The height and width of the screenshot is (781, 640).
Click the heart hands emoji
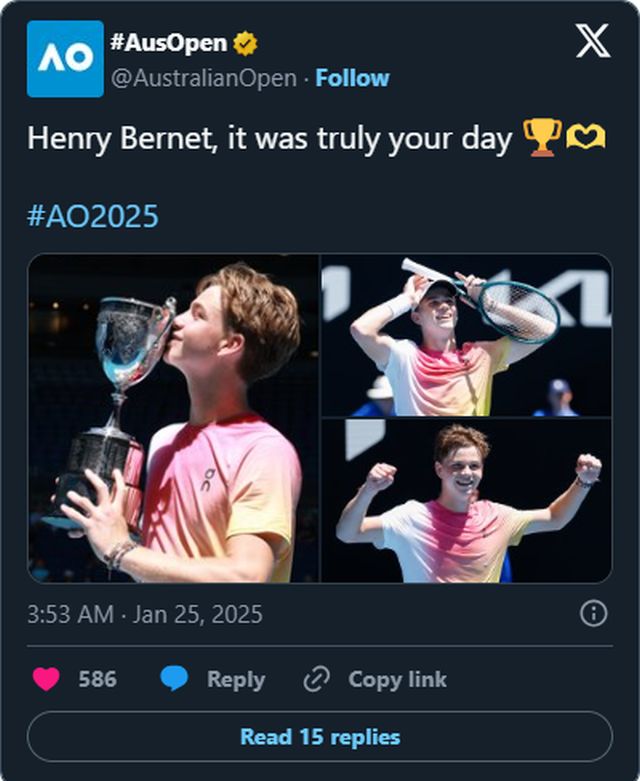pyautogui.click(x=586, y=139)
